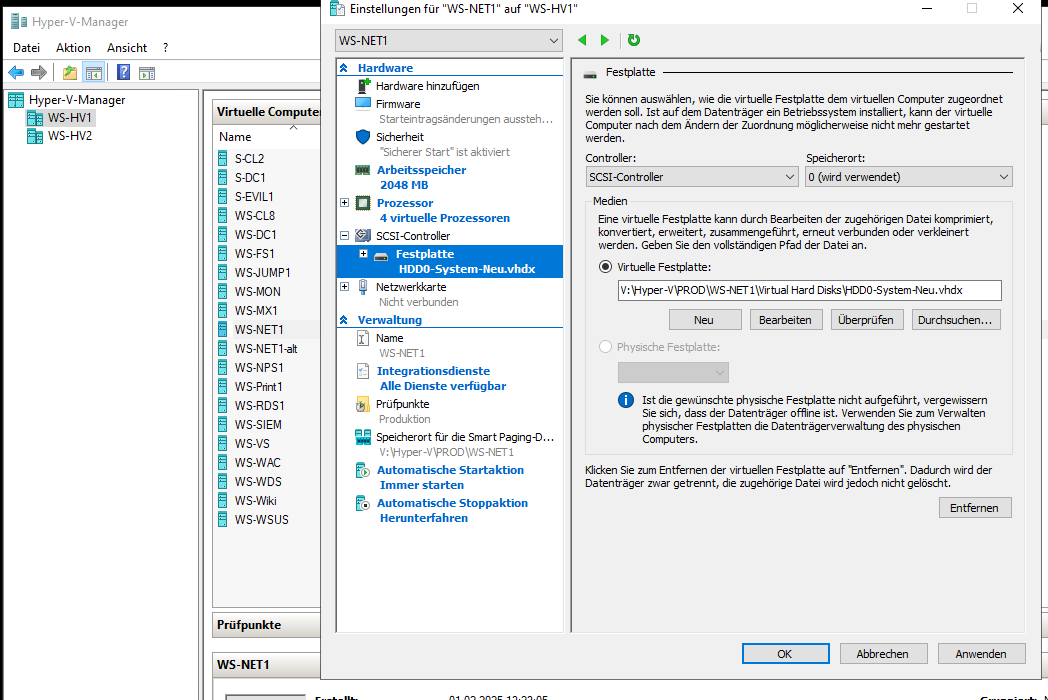This screenshot has height=700, width=1048.
Task: Select WS-JUMP1 in the VM list
Action: 263,272
